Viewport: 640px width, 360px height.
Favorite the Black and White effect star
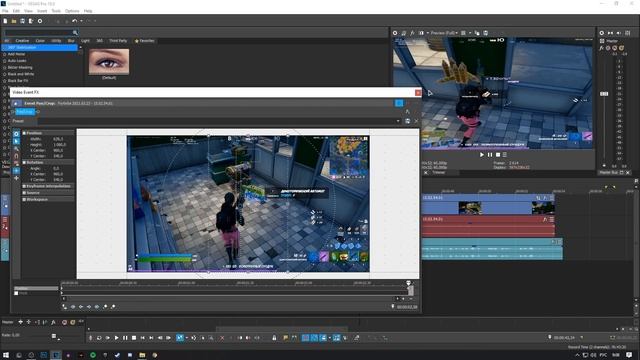[4, 74]
